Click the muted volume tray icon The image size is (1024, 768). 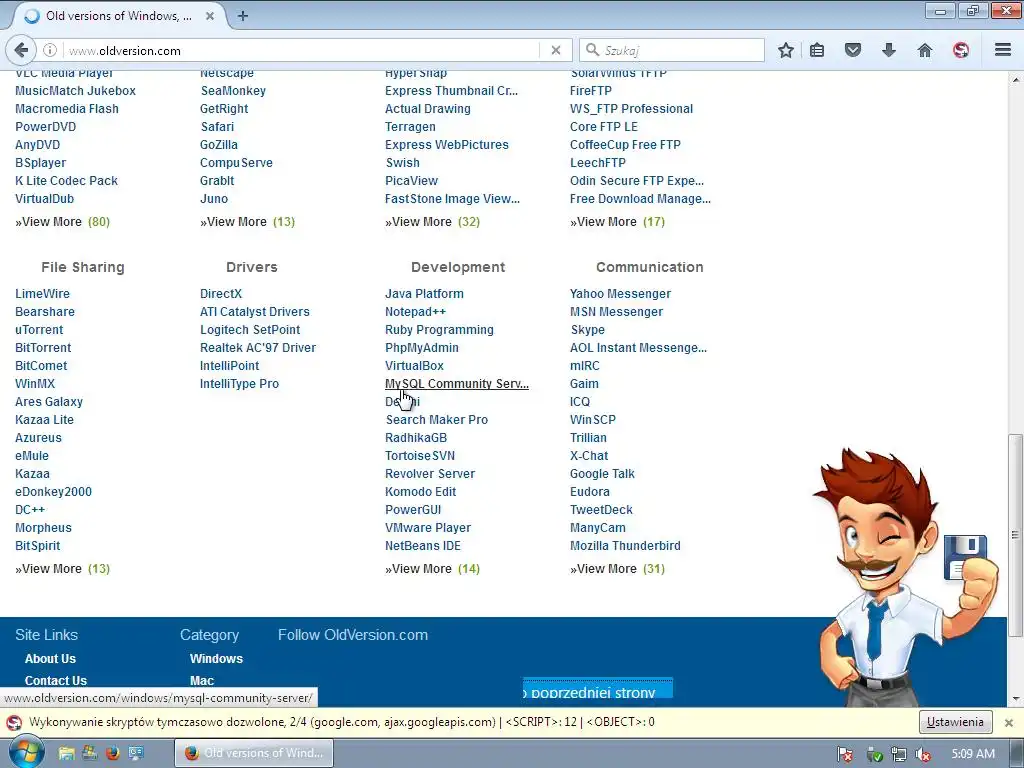tap(923, 754)
